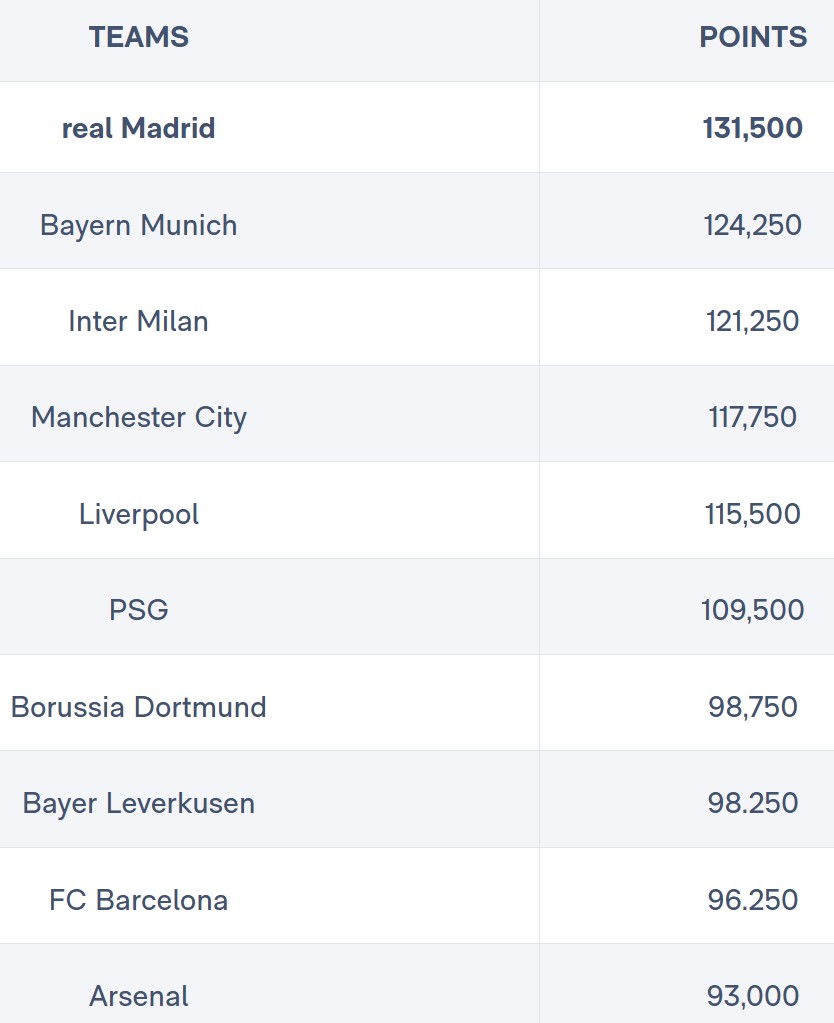
Task: Click the 109,500 points cell
Action: pyautogui.click(x=753, y=610)
